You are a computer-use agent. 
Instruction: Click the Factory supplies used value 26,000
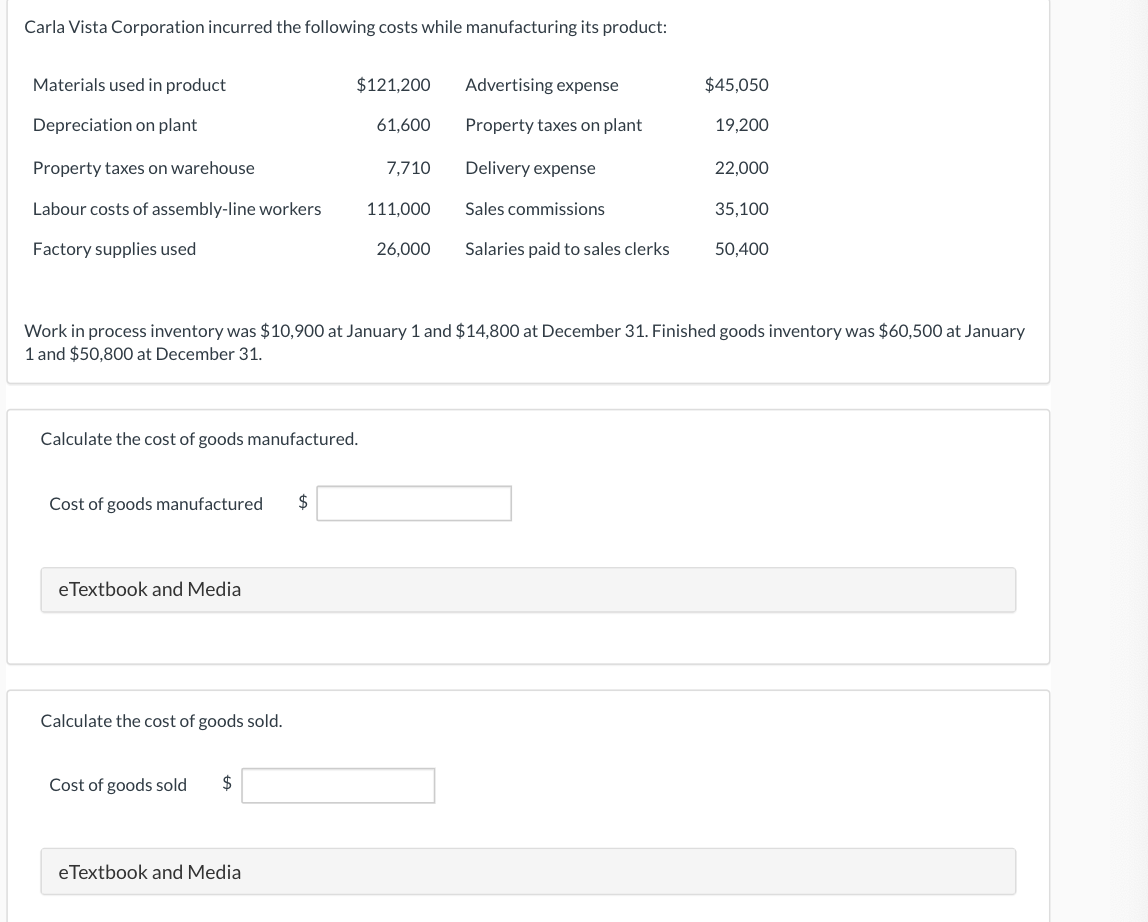point(403,248)
